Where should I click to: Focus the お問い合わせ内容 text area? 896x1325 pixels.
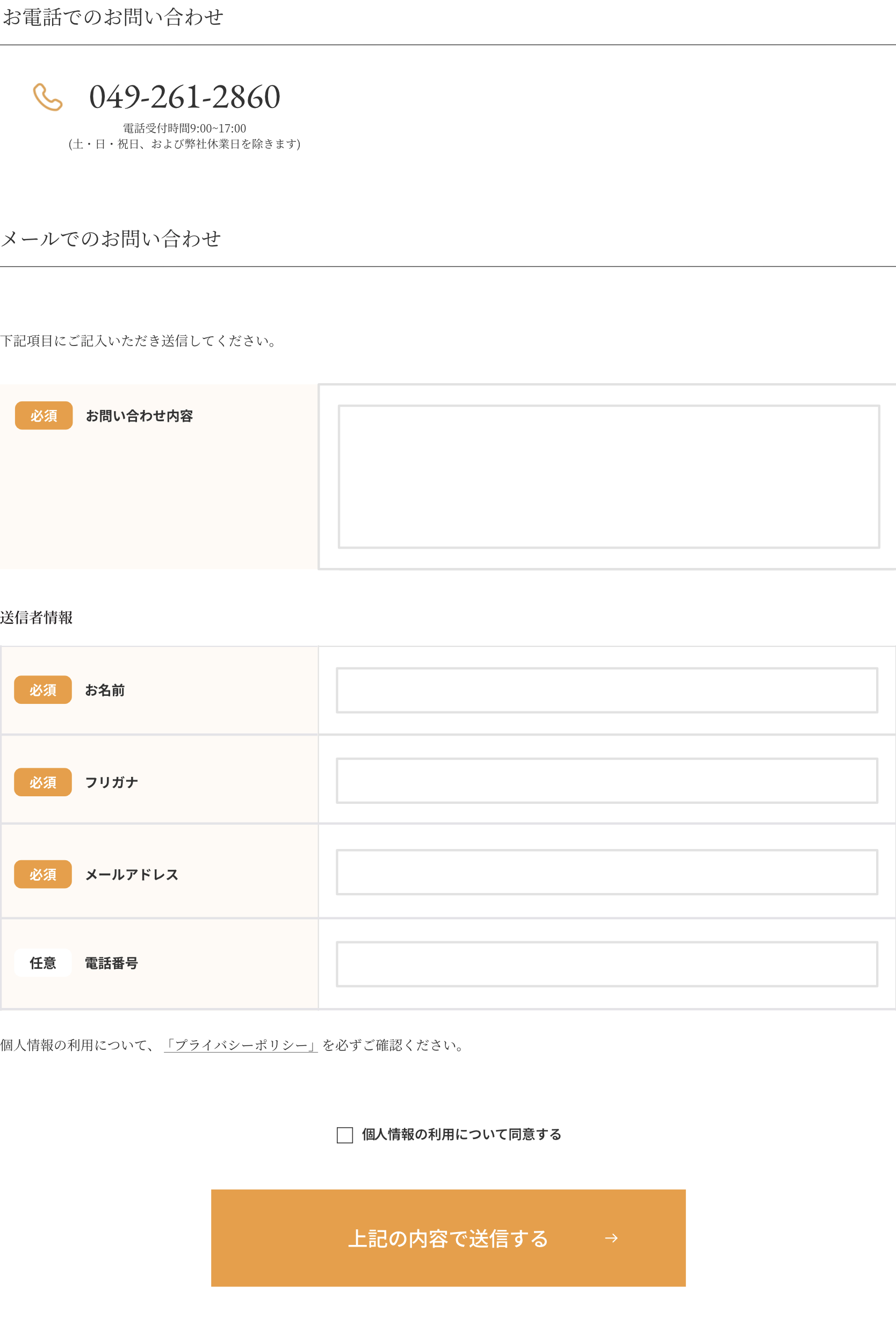click(609, 477)
